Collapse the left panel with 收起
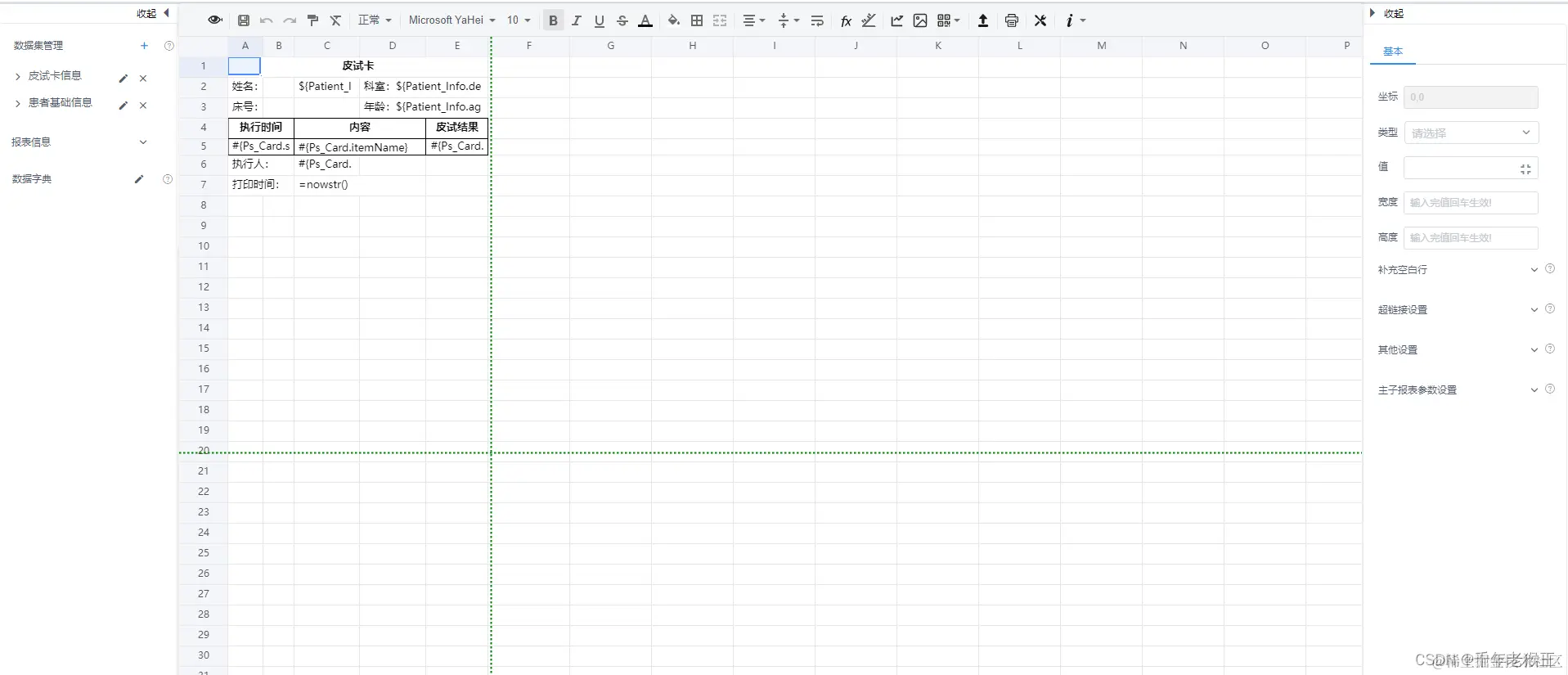1568x675 pixels. click(152, 13)
